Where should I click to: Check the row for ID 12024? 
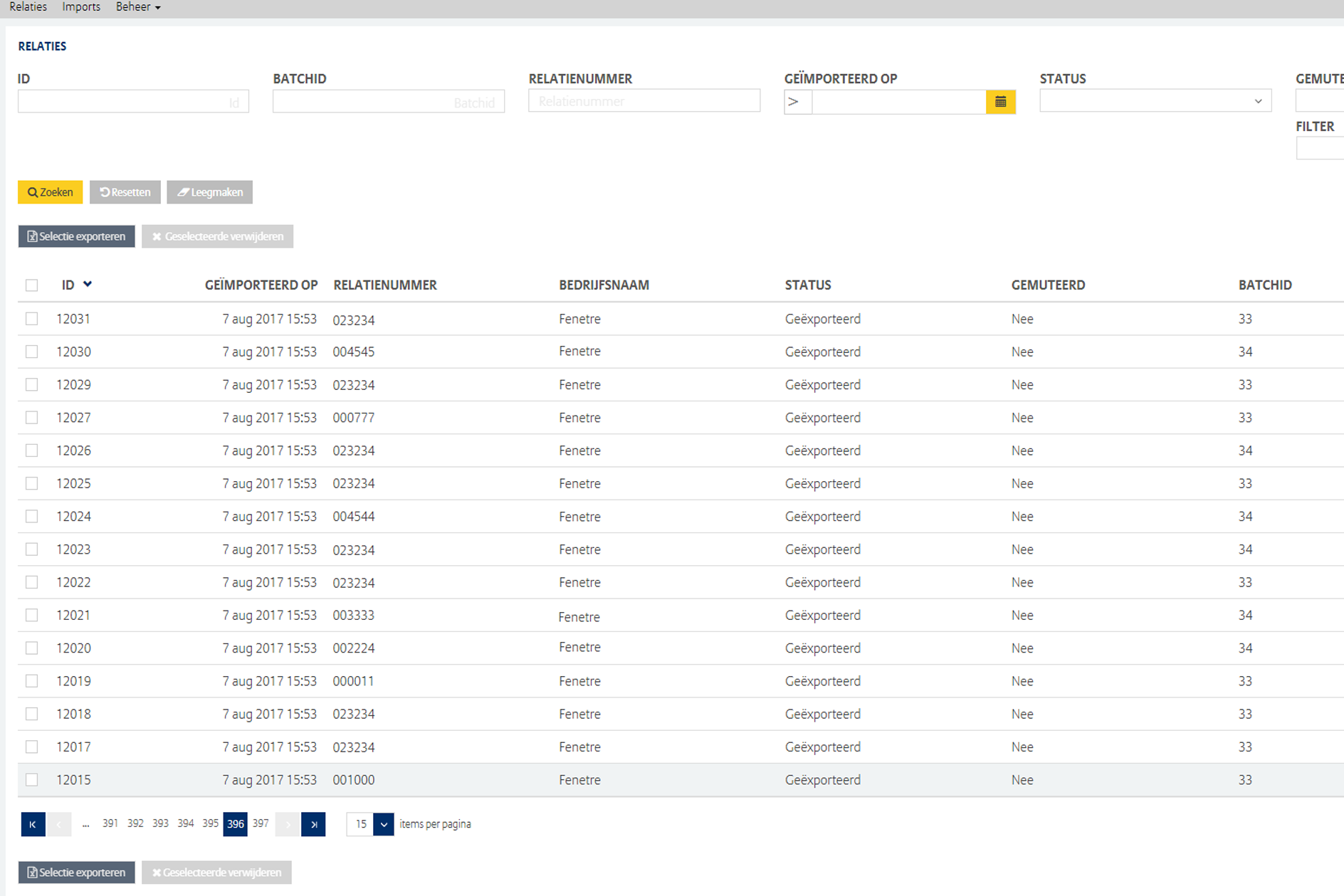[31, 516]
